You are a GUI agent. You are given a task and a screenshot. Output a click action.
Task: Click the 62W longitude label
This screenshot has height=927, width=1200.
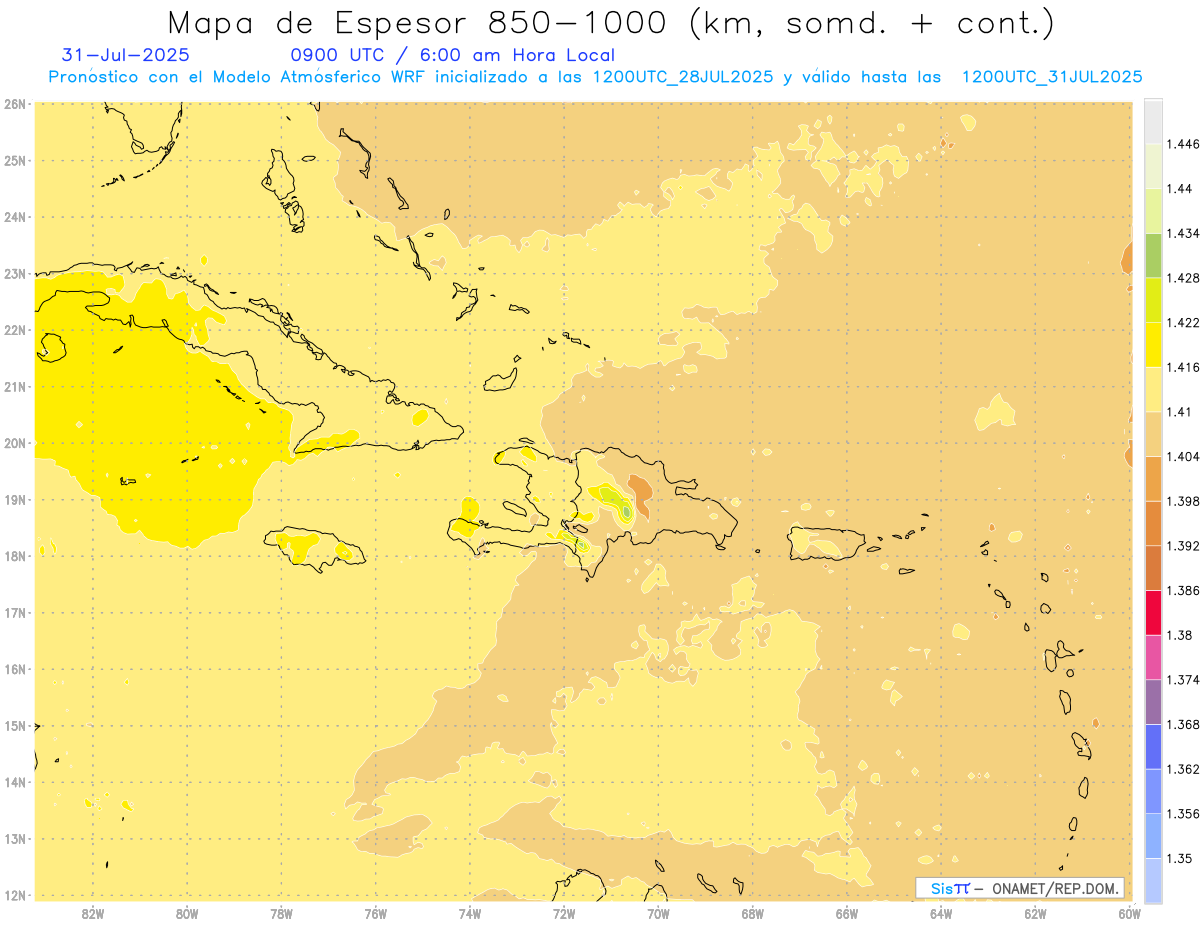pyautogui.click(x=1035, y=913)
